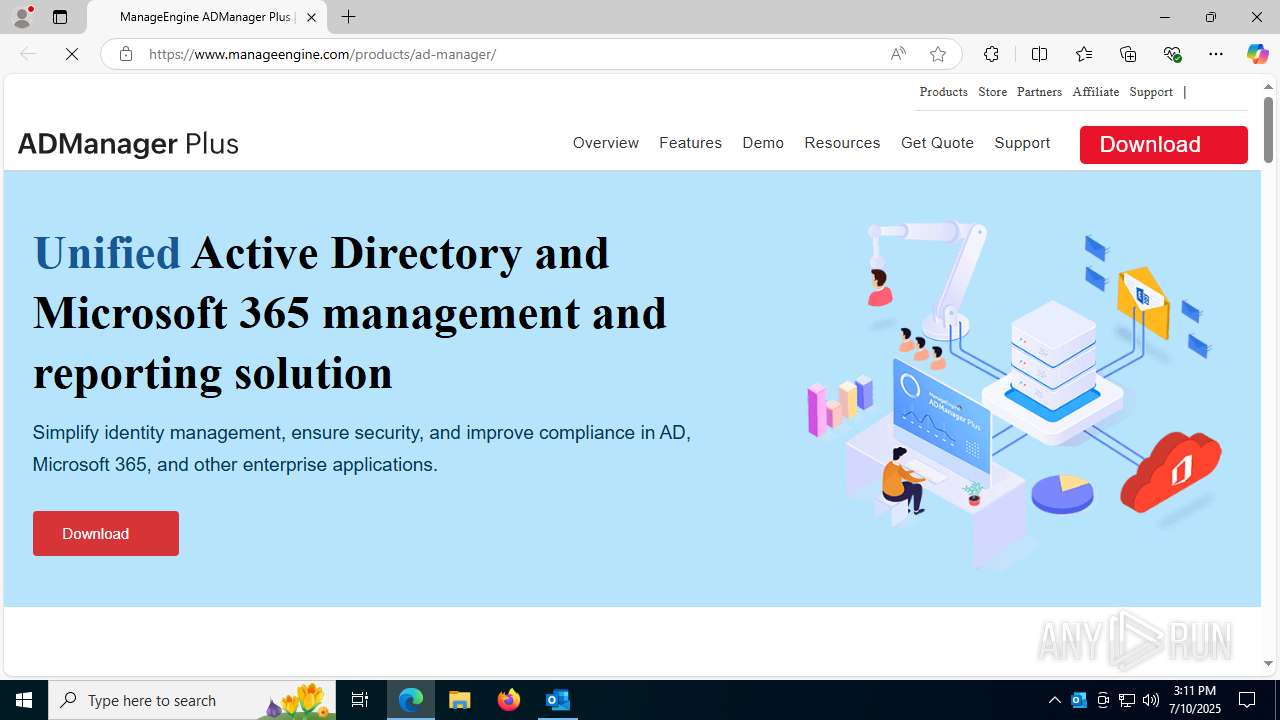This screenshot has width=1280, height=720.
Task: Close the ManageEngine ADManager Plus tab
Action: [311, 17]
